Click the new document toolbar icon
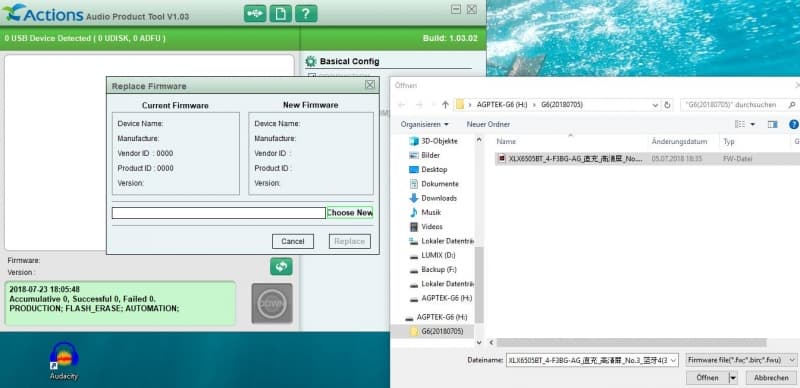This screenshot has height=388, width=800. click(281, 13)
